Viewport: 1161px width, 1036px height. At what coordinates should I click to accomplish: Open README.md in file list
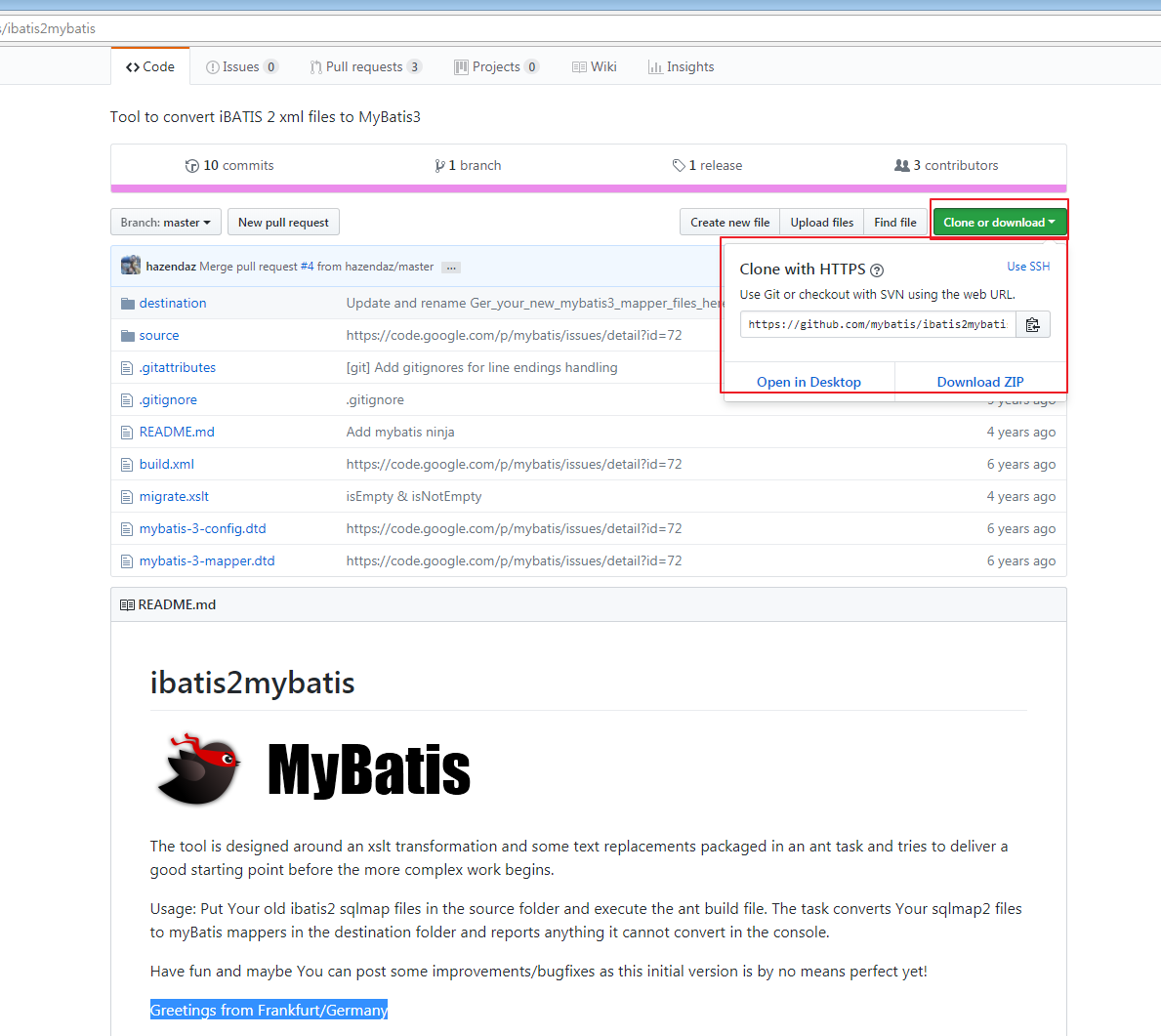tap(177, 432)
